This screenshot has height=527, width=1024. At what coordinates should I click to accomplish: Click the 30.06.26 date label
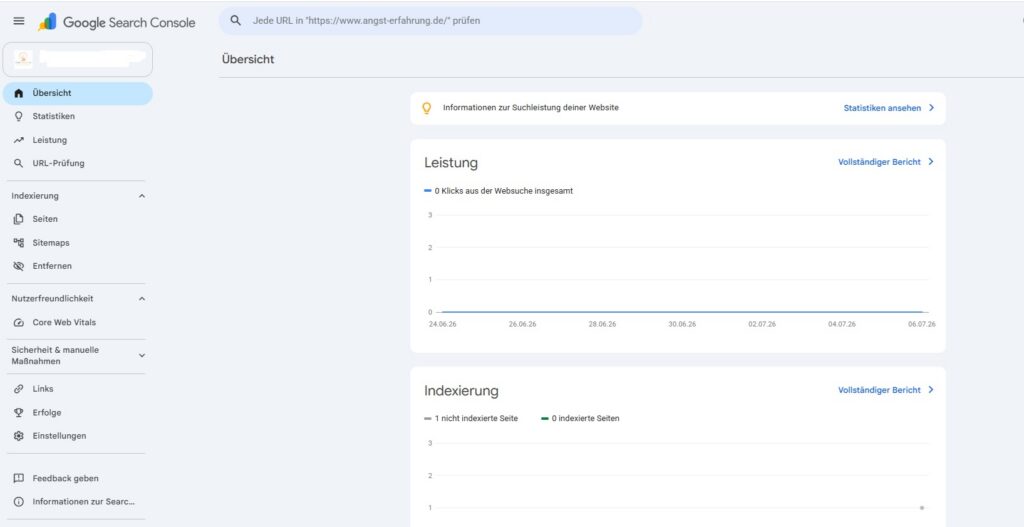click(682, 325)
